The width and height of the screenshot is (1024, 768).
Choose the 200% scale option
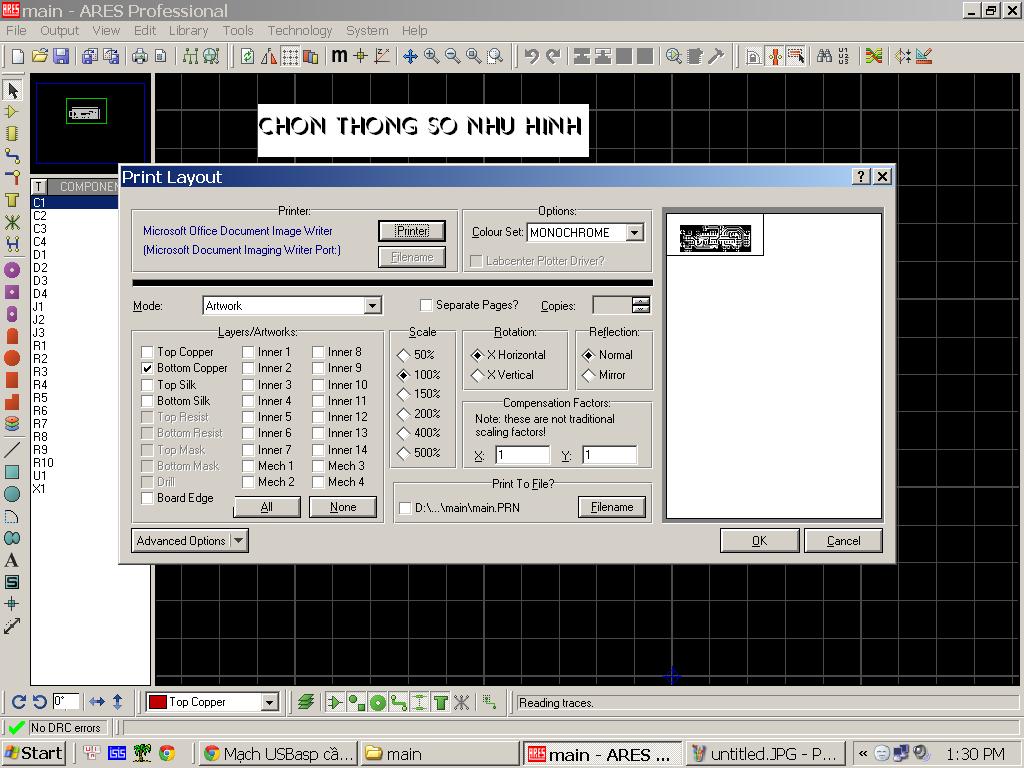(x=404, y=414)
